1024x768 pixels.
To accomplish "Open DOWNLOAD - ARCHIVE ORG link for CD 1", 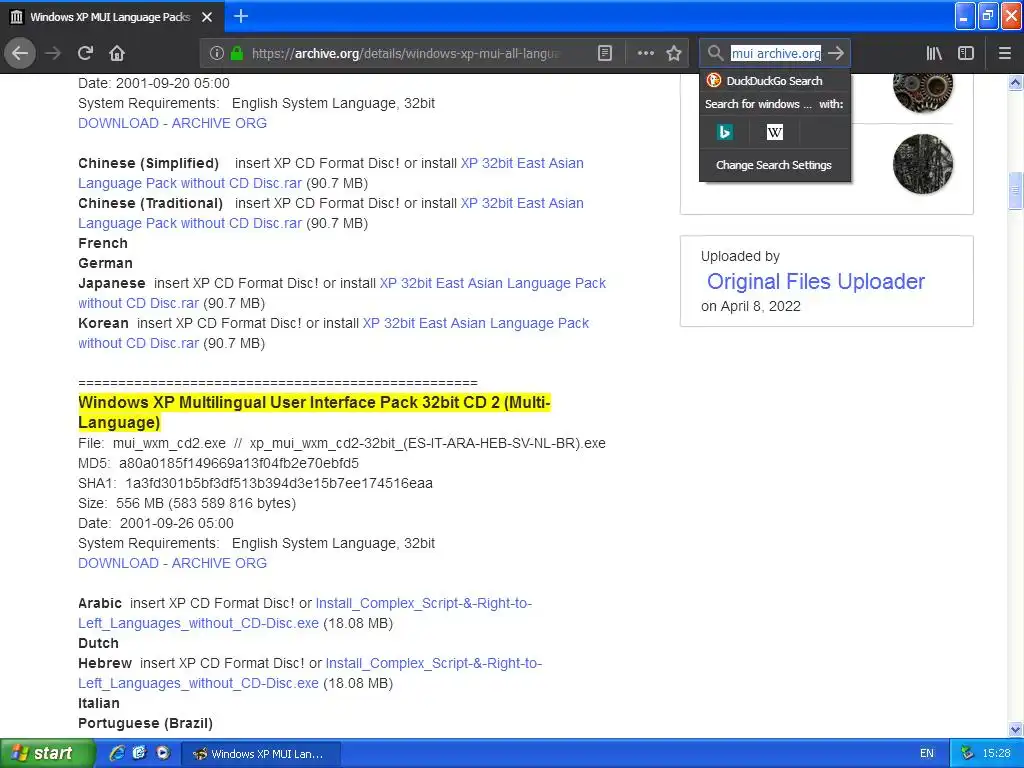I will pos(172,123).
